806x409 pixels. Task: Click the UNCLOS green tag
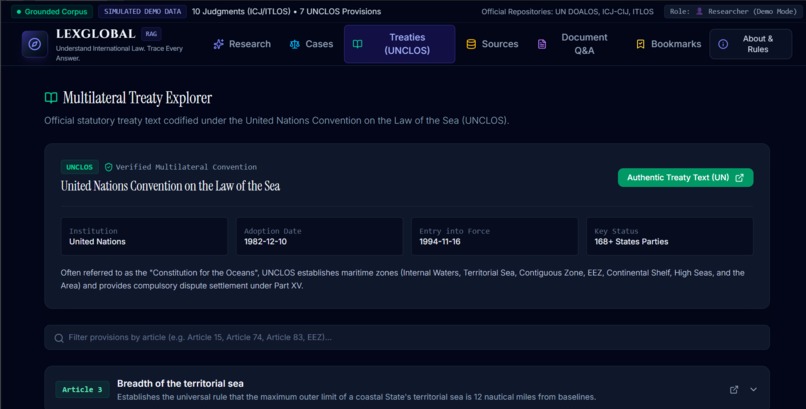tap(80, 167)
